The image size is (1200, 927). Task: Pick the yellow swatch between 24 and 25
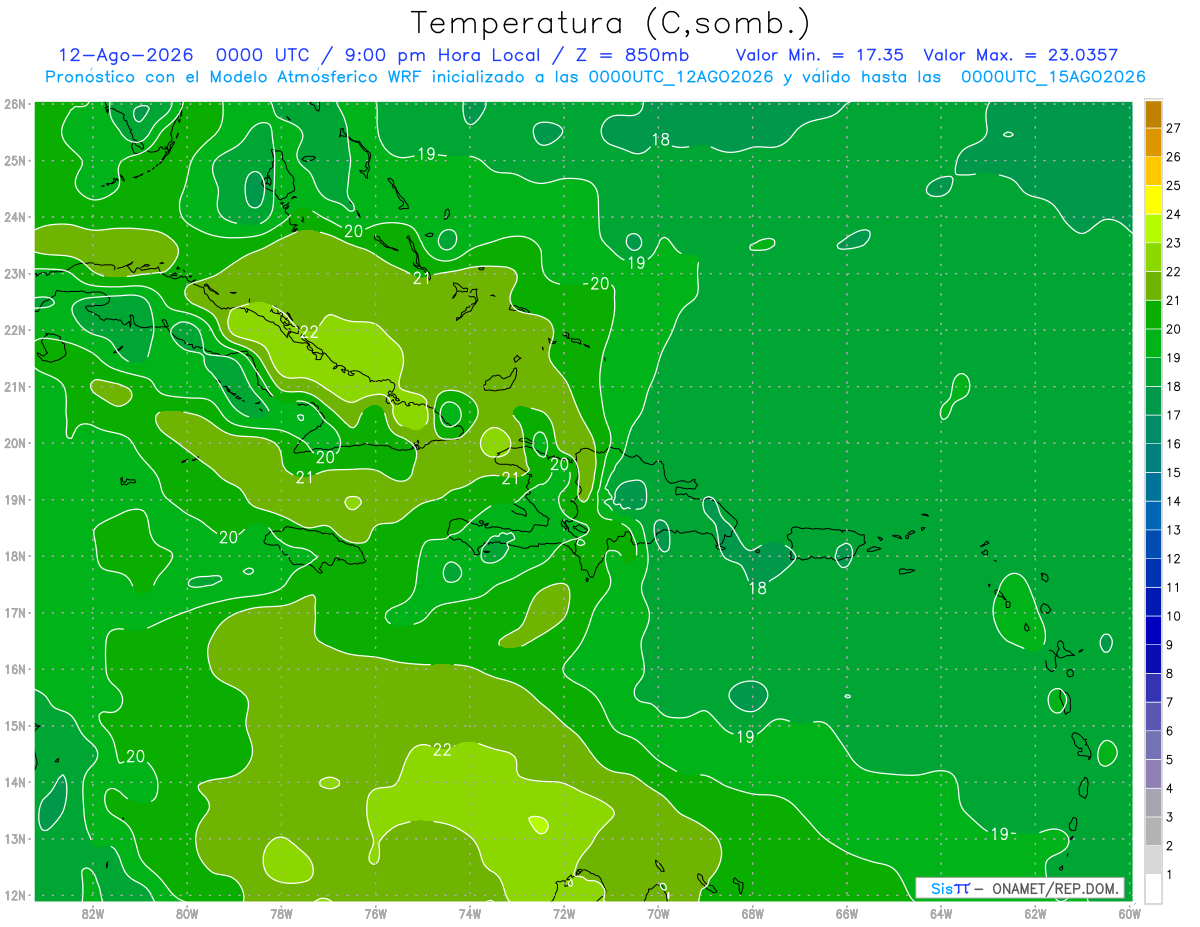click(1153, 200)
